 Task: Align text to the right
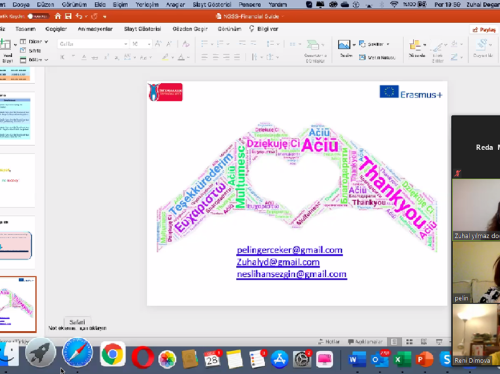226,57
